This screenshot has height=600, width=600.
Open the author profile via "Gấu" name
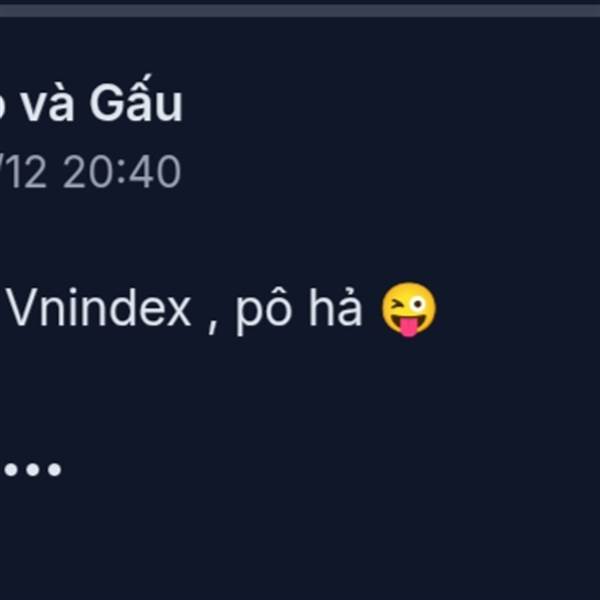click(x=136, y=99)
